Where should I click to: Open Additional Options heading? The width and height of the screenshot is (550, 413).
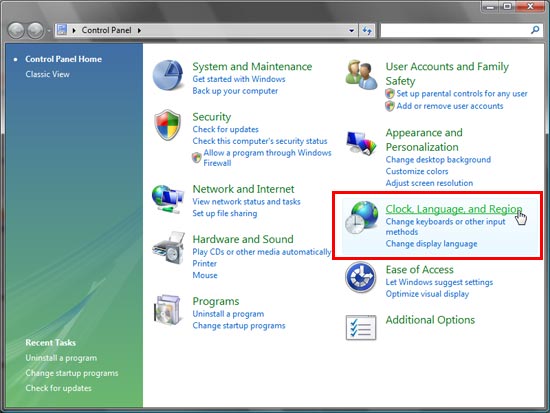(430, 320)
